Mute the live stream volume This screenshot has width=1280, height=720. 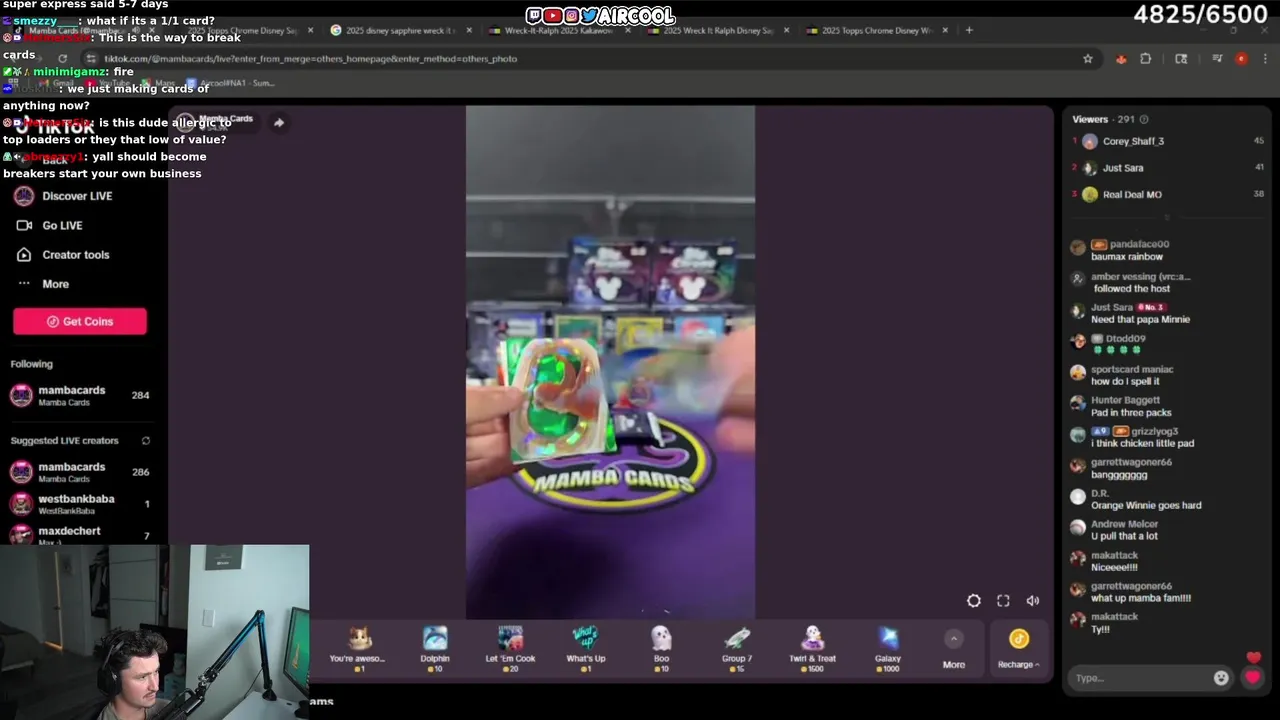(1033, 601)
